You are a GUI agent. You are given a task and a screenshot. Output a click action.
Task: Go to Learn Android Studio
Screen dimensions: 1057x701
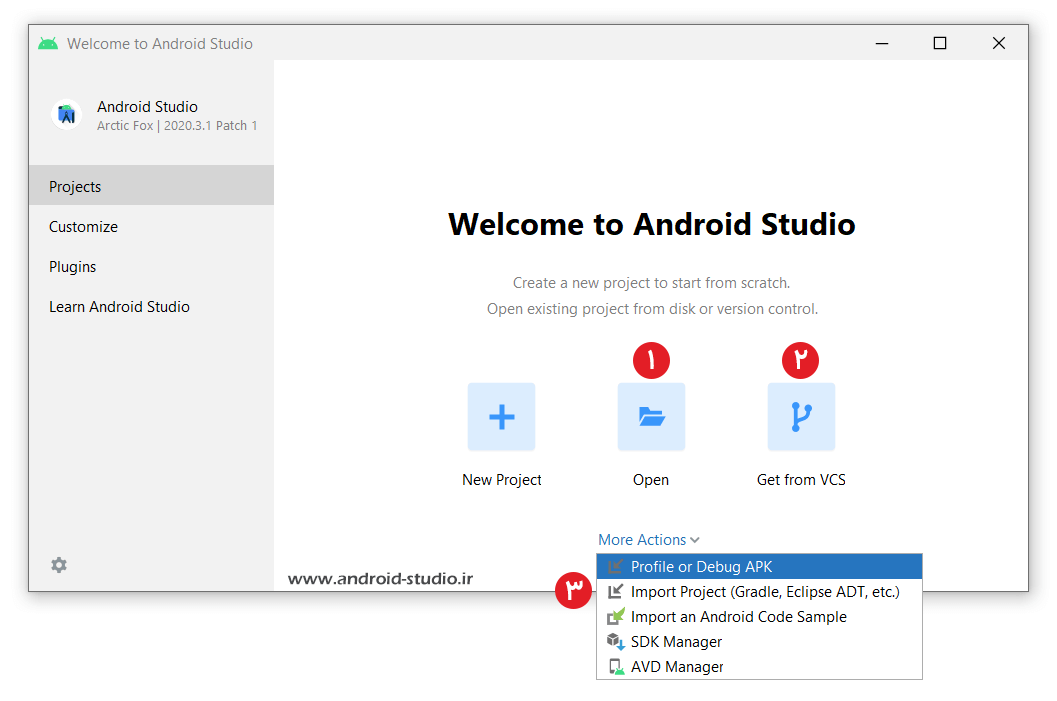click(119, 307)
